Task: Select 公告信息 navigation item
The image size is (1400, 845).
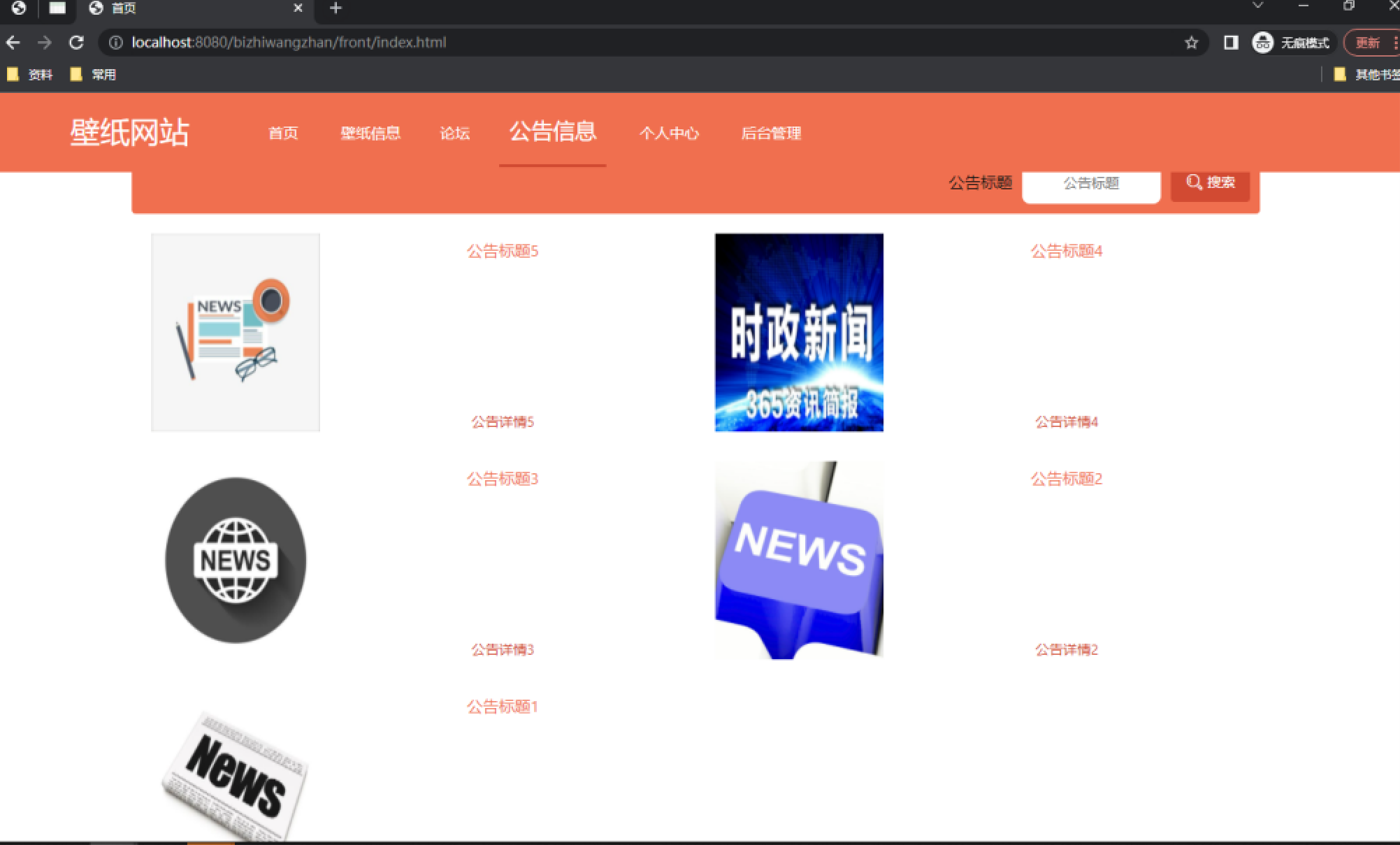Action: pyautogui.click(x=552, y=131)
